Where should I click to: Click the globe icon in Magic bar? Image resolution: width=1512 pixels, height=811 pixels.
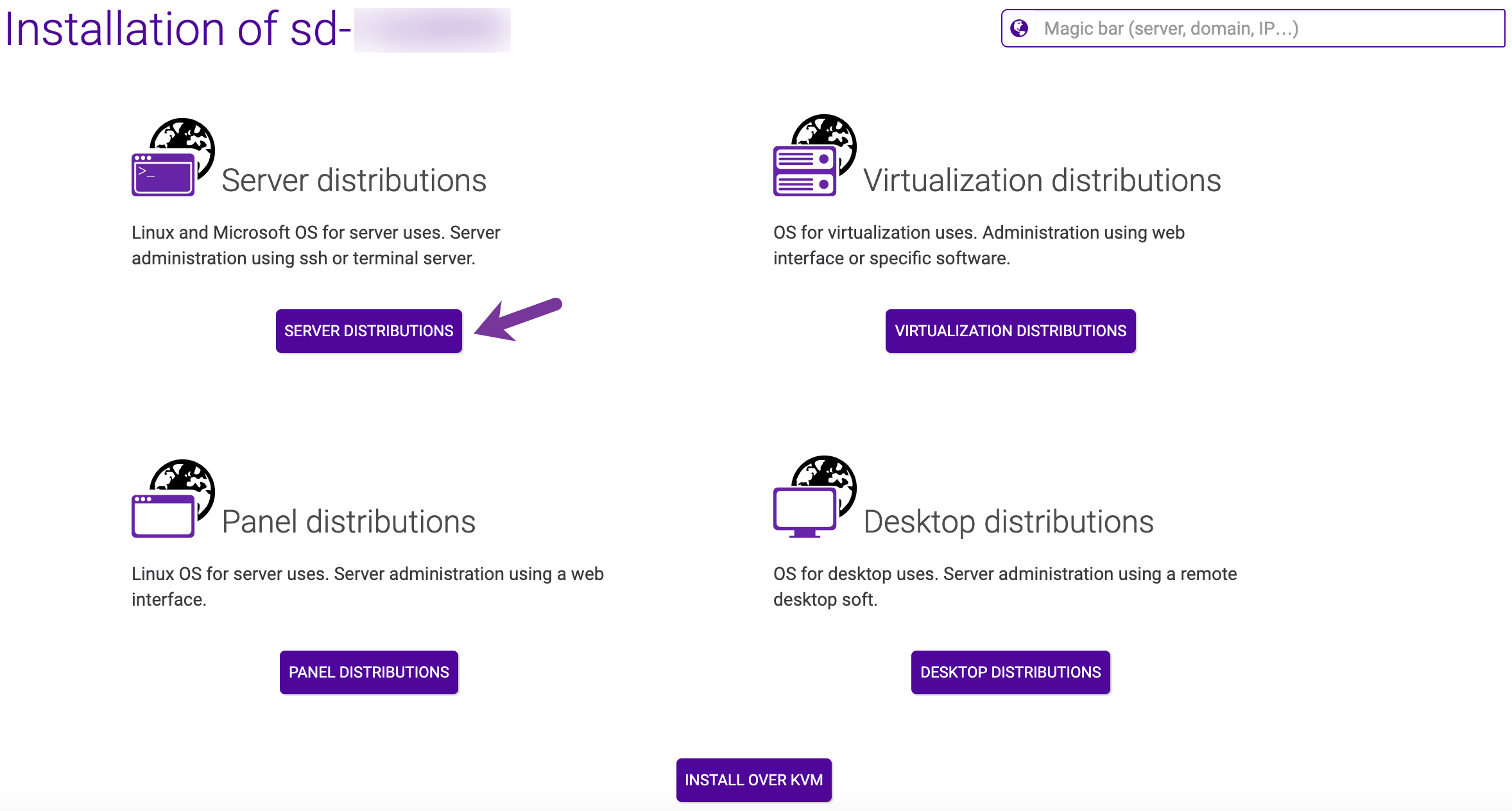(x=1019, y=28)
